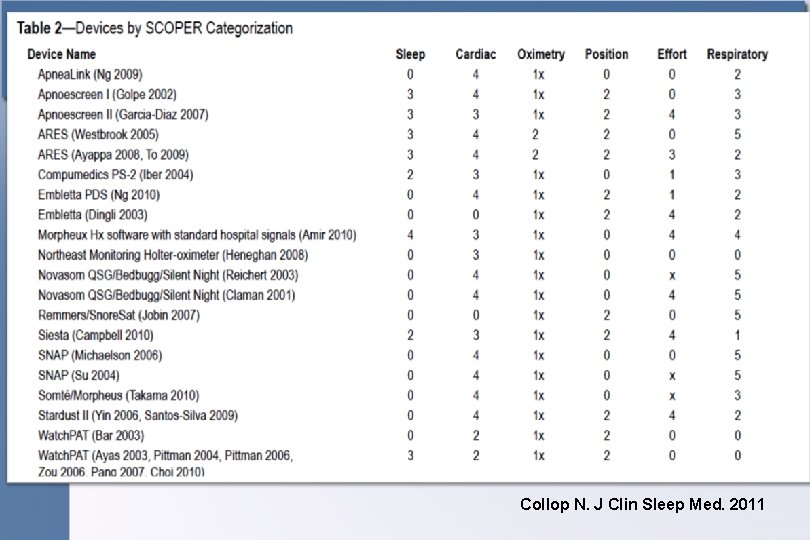
Task: Select 'WatchPAT (Bar 2003)' device name
Action: tap(91, 436)
